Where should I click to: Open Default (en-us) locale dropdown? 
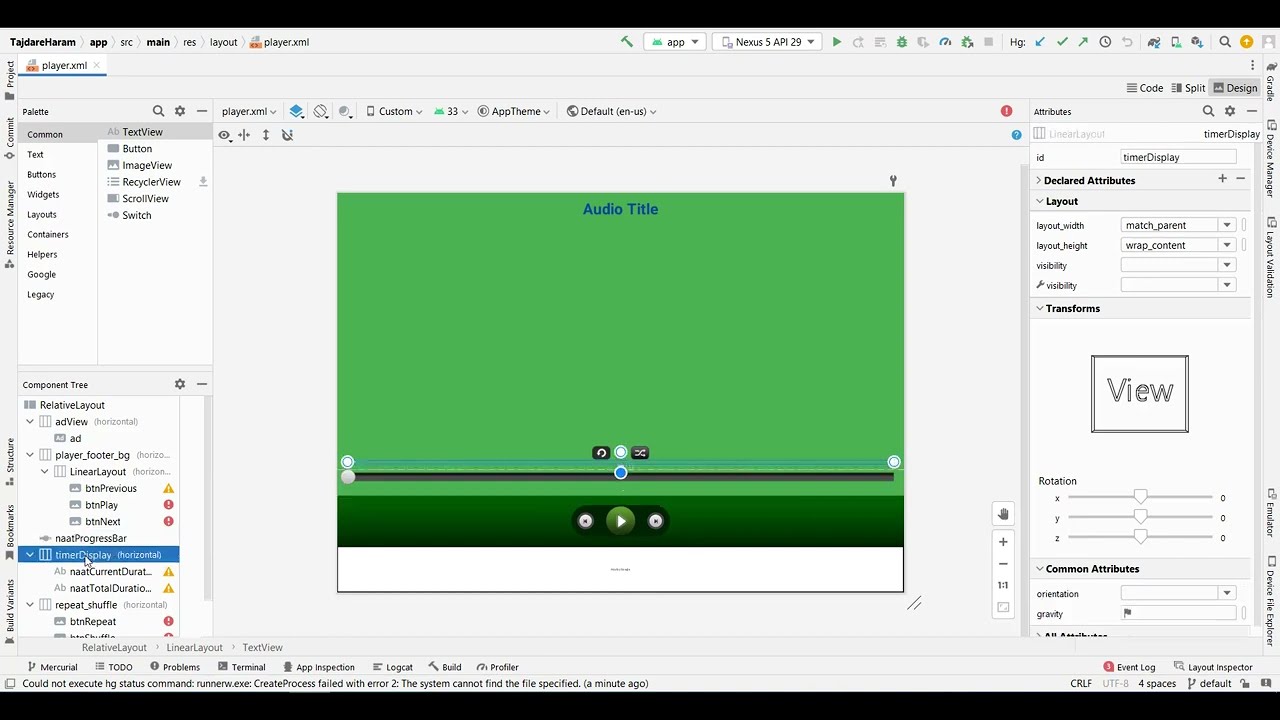coord(611,111)
